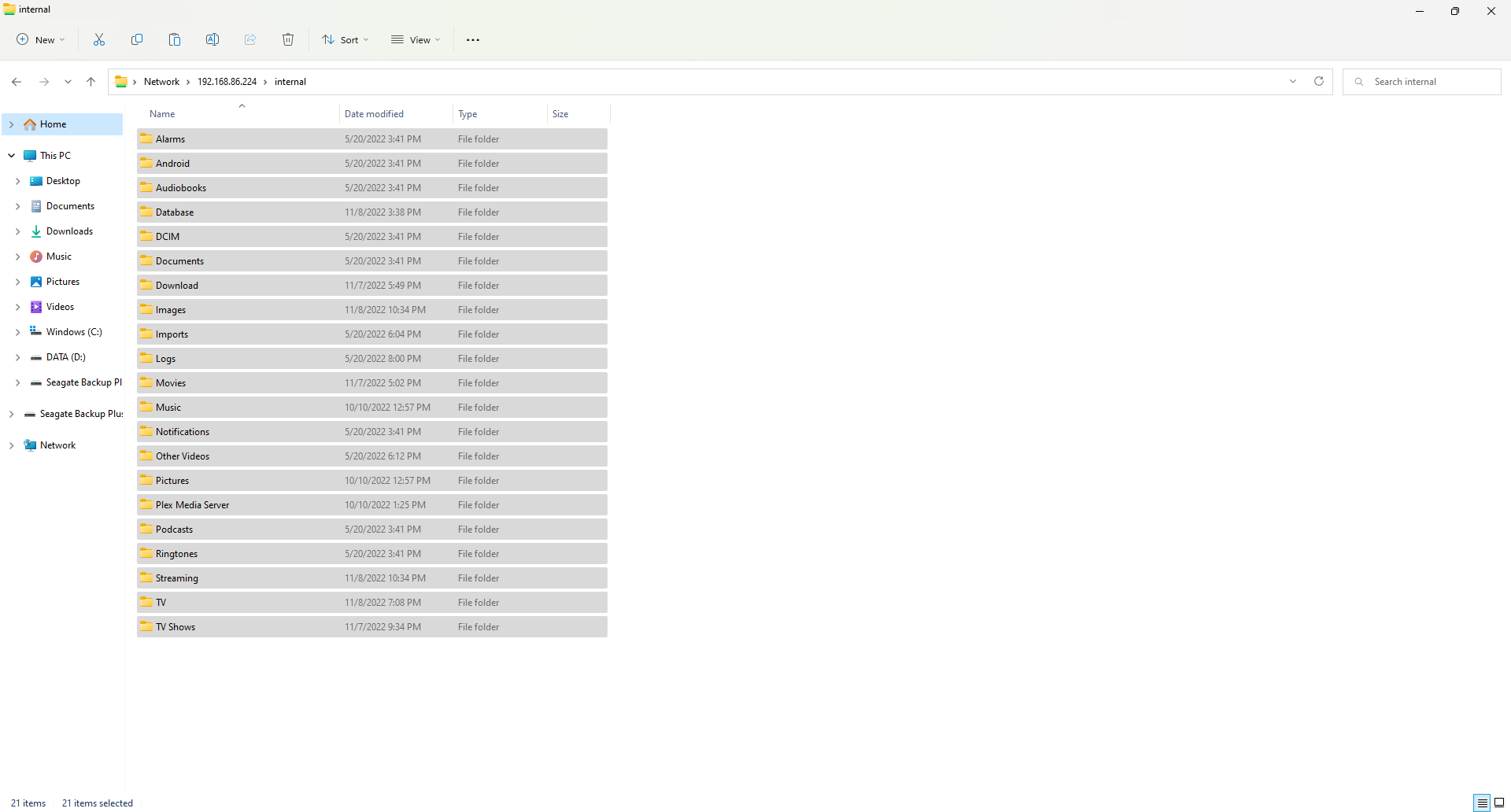
Task: Go up one folder level arrow
Action: [91, 82]
